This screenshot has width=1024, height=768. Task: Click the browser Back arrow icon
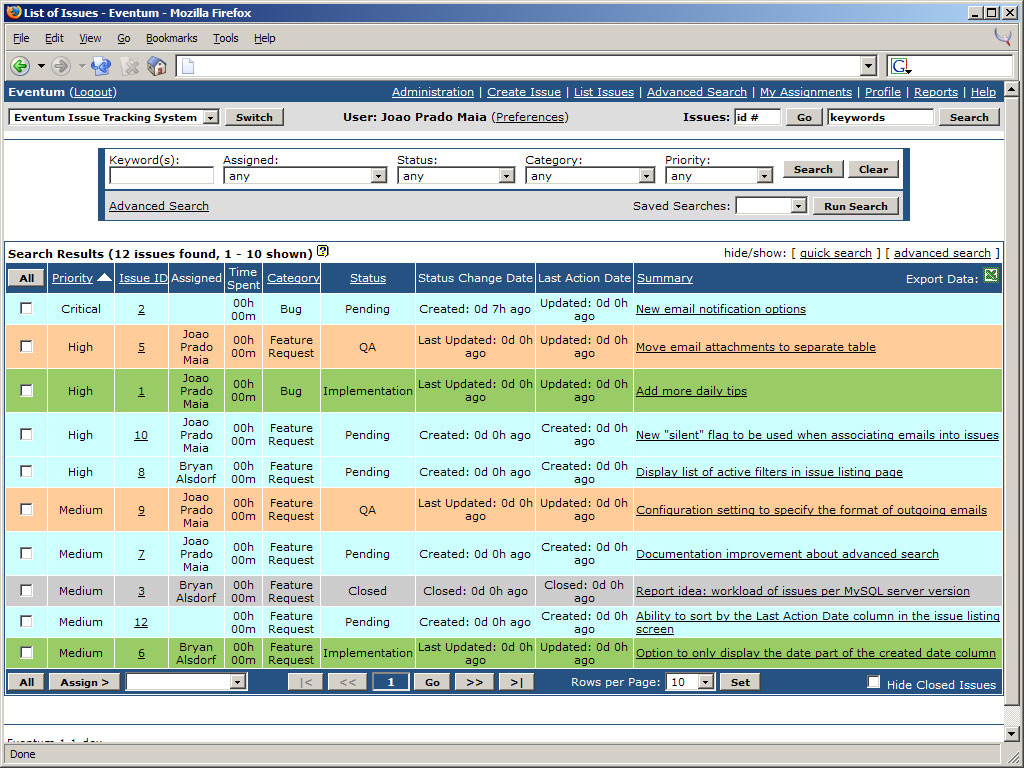coord(20,66)
